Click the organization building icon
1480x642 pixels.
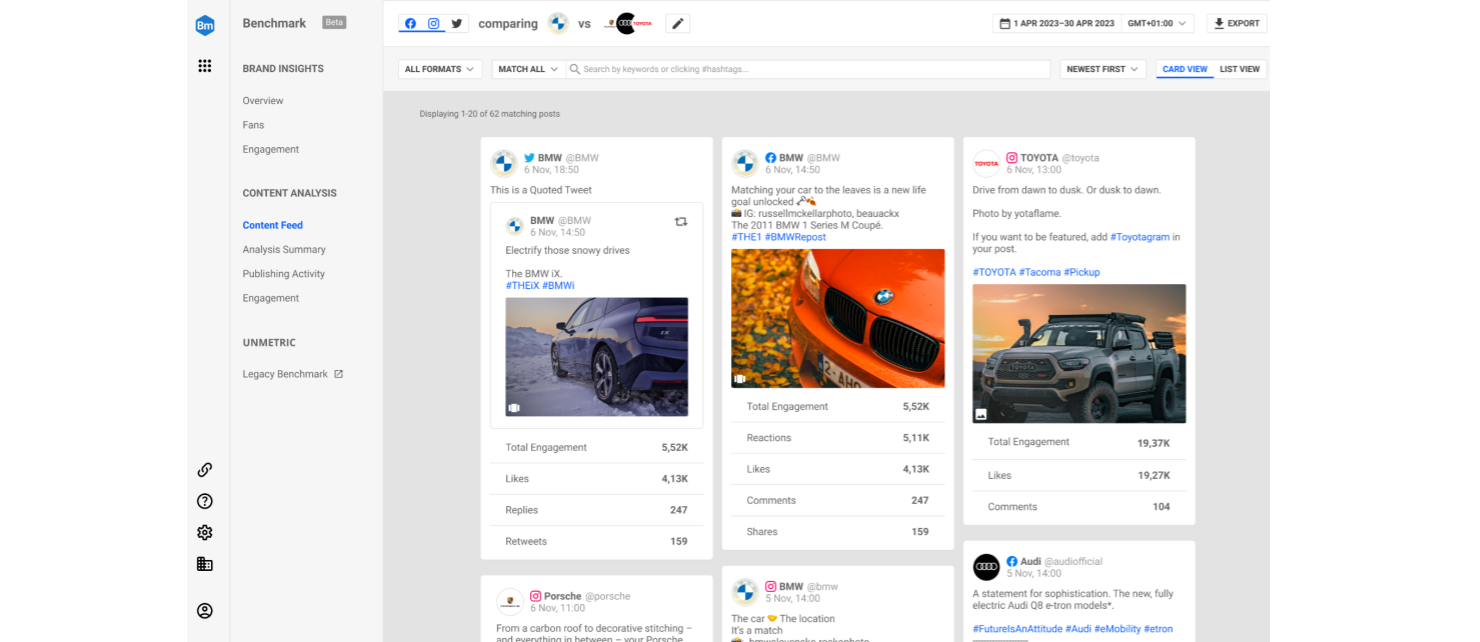tap(205, 564)
